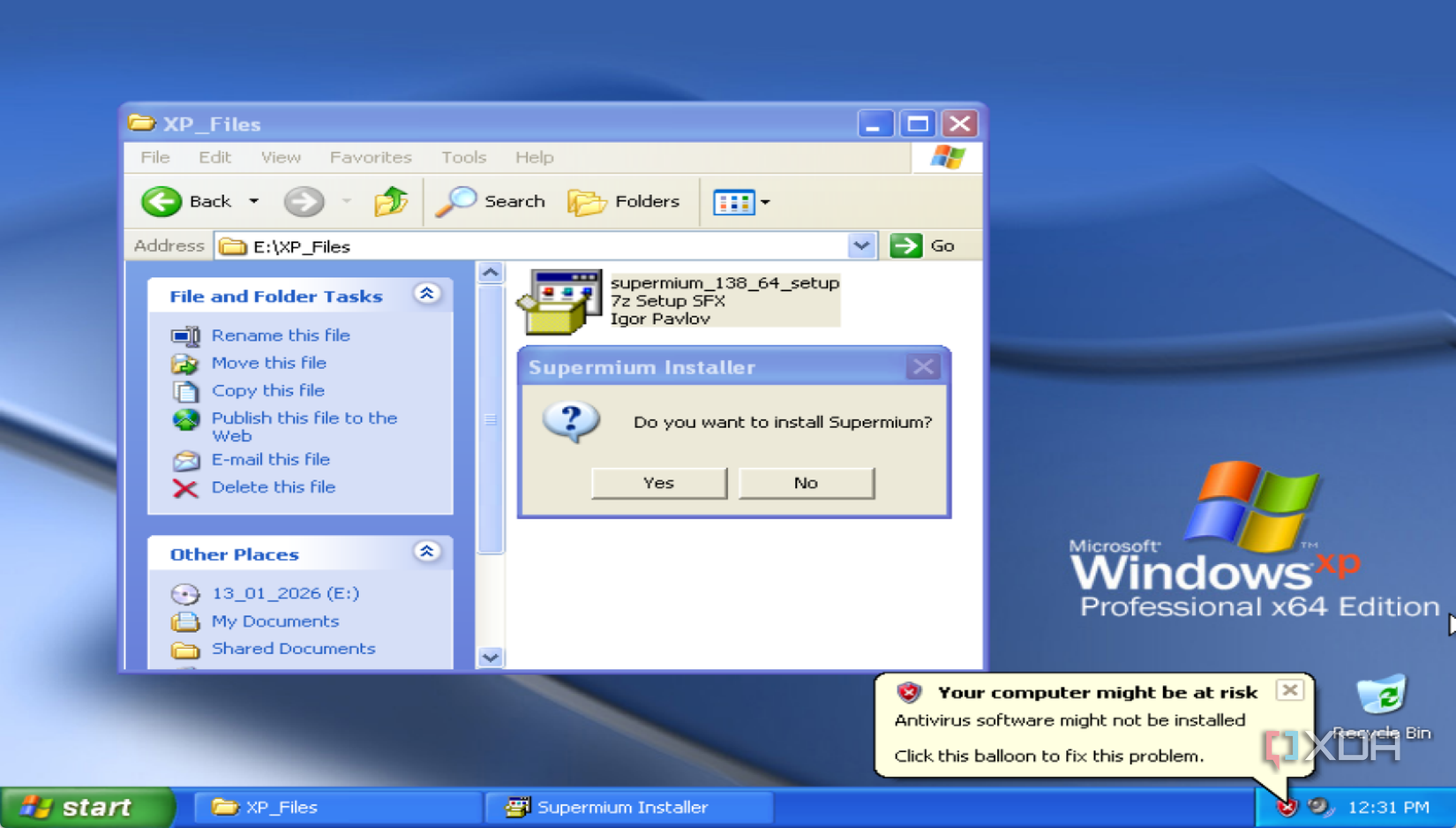Viewport: 1456px width, 828px height.
Task: Click Yes to install Supermium
Action: coord(658,483)
